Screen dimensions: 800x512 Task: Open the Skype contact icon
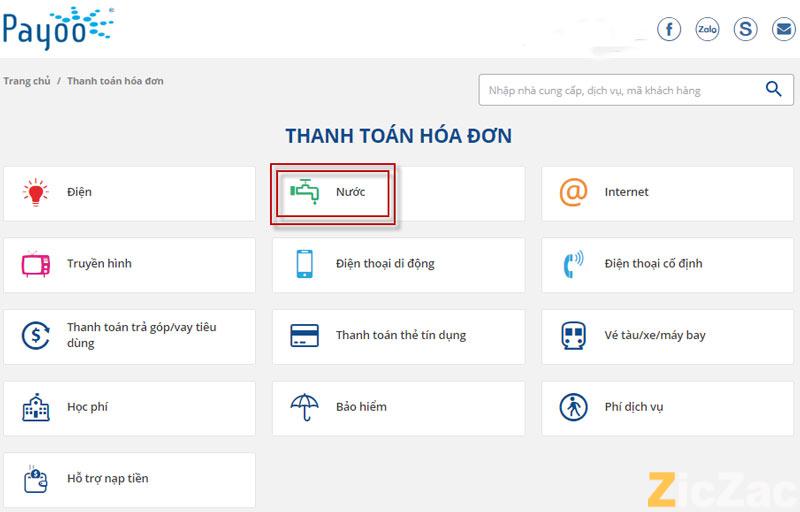(x=745, y=29)
